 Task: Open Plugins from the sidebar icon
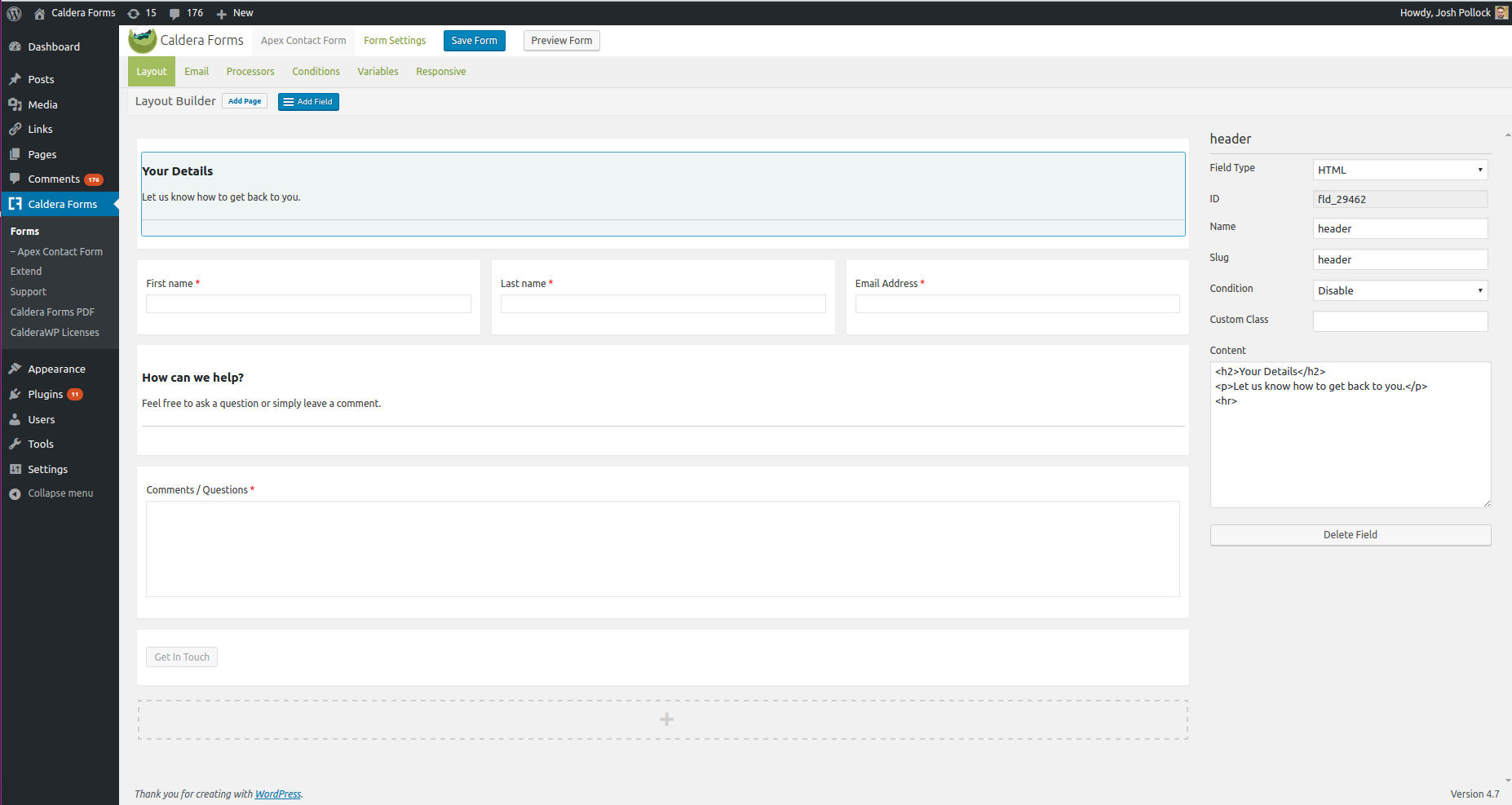tap(15, 394)
